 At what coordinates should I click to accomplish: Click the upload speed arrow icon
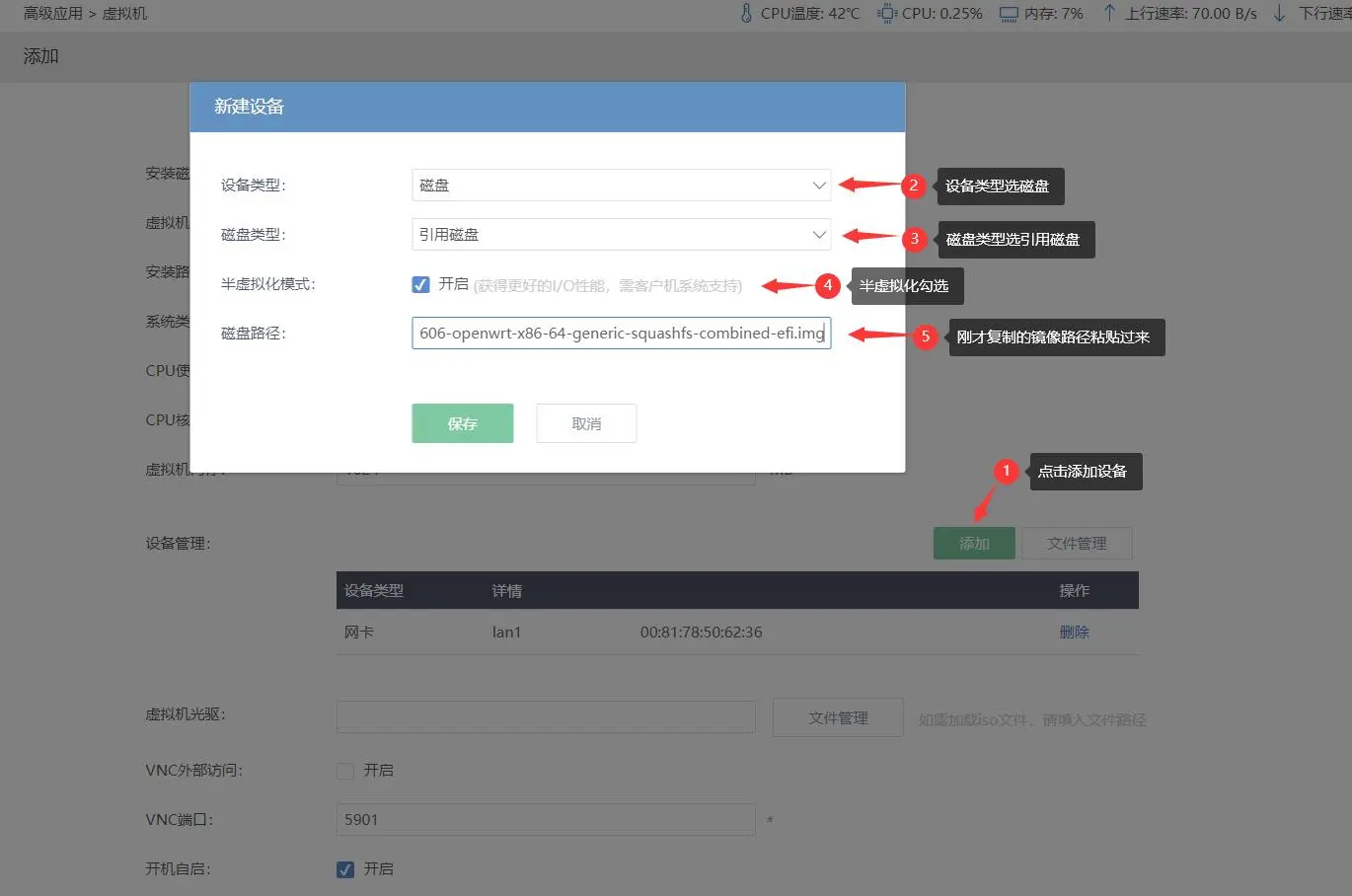pyautogui.click(x=1109, y=14)
